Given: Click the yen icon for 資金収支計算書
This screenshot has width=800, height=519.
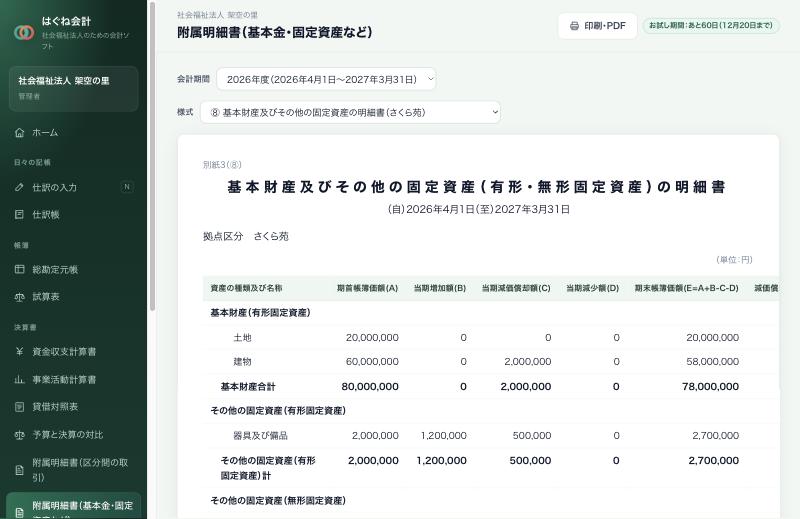Looking at the screenshot, I should pyautogui.click(x=19, y=352).
